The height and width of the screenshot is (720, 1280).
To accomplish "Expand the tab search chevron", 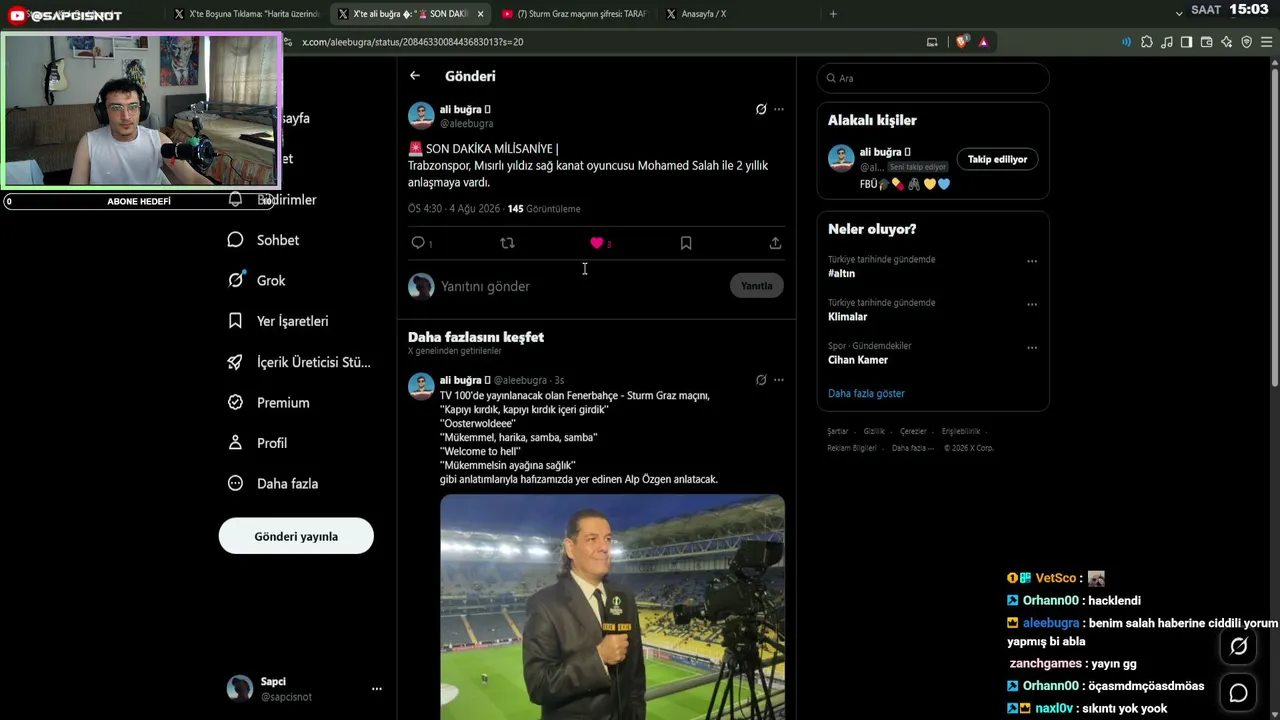I will (x=1179, y=14).
